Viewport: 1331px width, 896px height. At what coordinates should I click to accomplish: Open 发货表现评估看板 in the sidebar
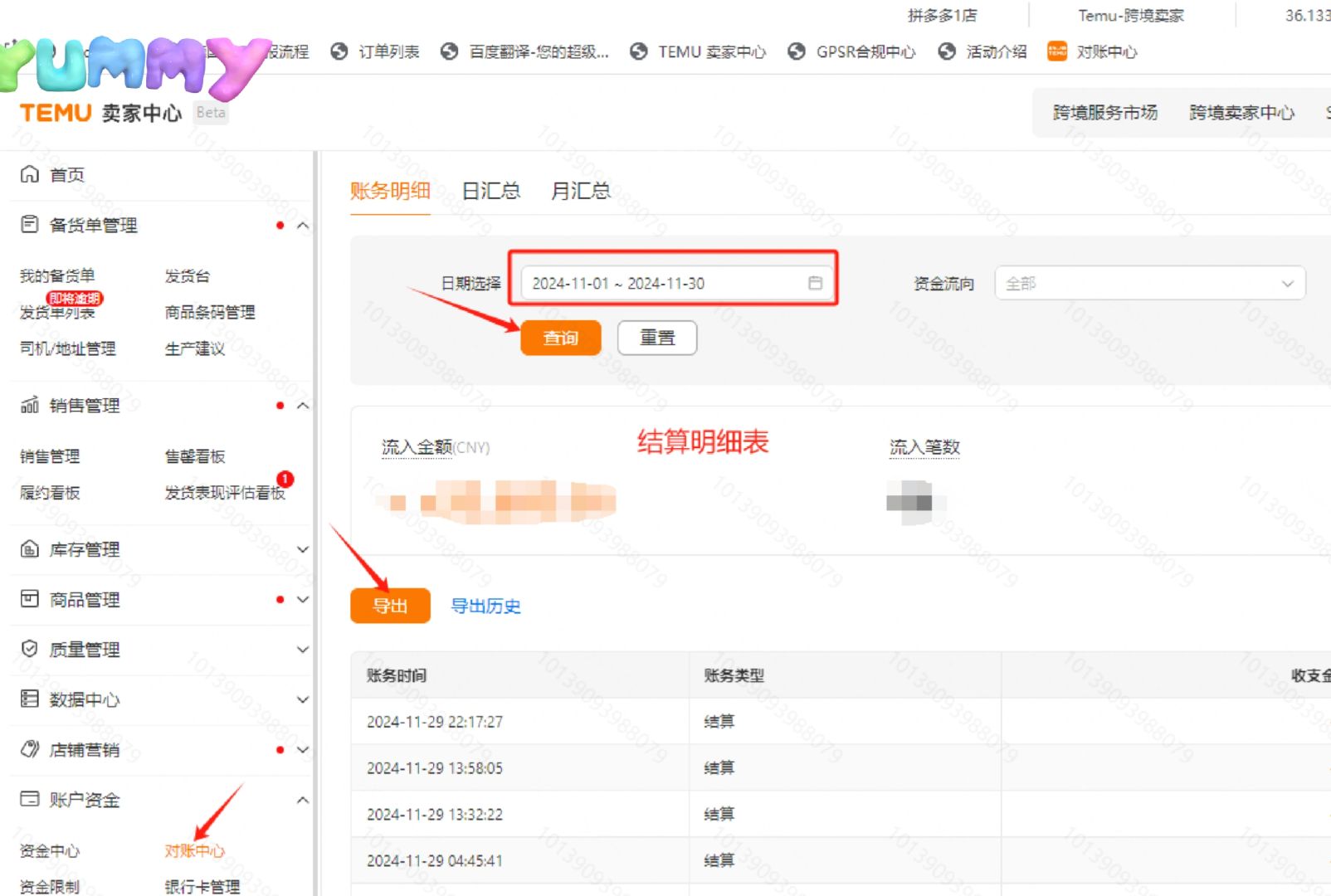(x=225, y=493)
